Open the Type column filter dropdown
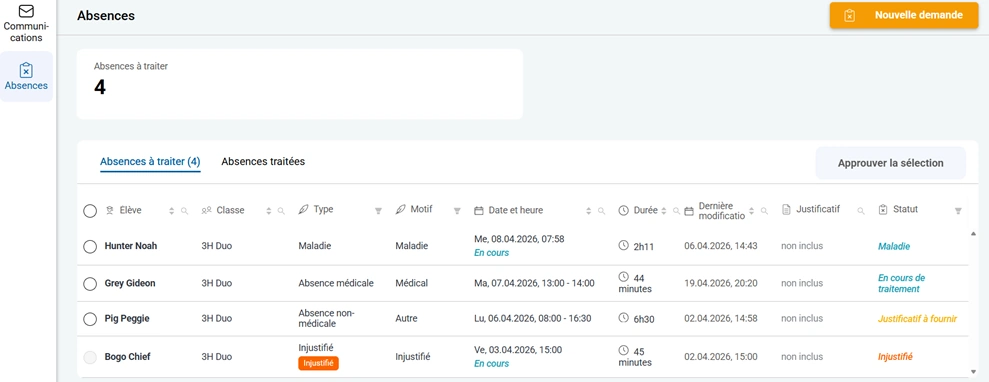This screenshot has height=382, width=989. click(x=378, y=211)
